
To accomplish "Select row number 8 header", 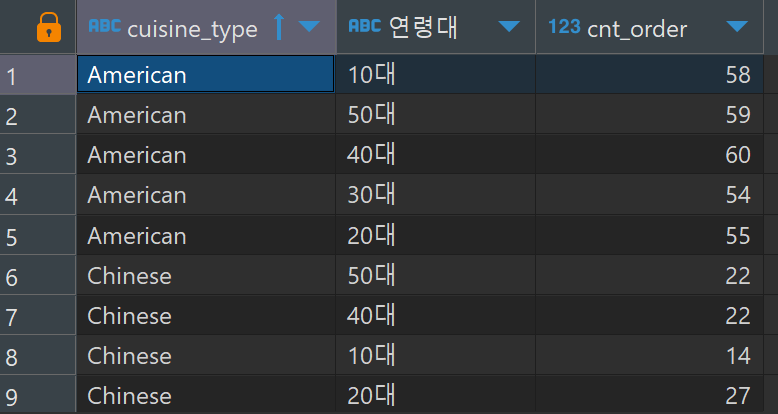I will [x=38, y=356].
